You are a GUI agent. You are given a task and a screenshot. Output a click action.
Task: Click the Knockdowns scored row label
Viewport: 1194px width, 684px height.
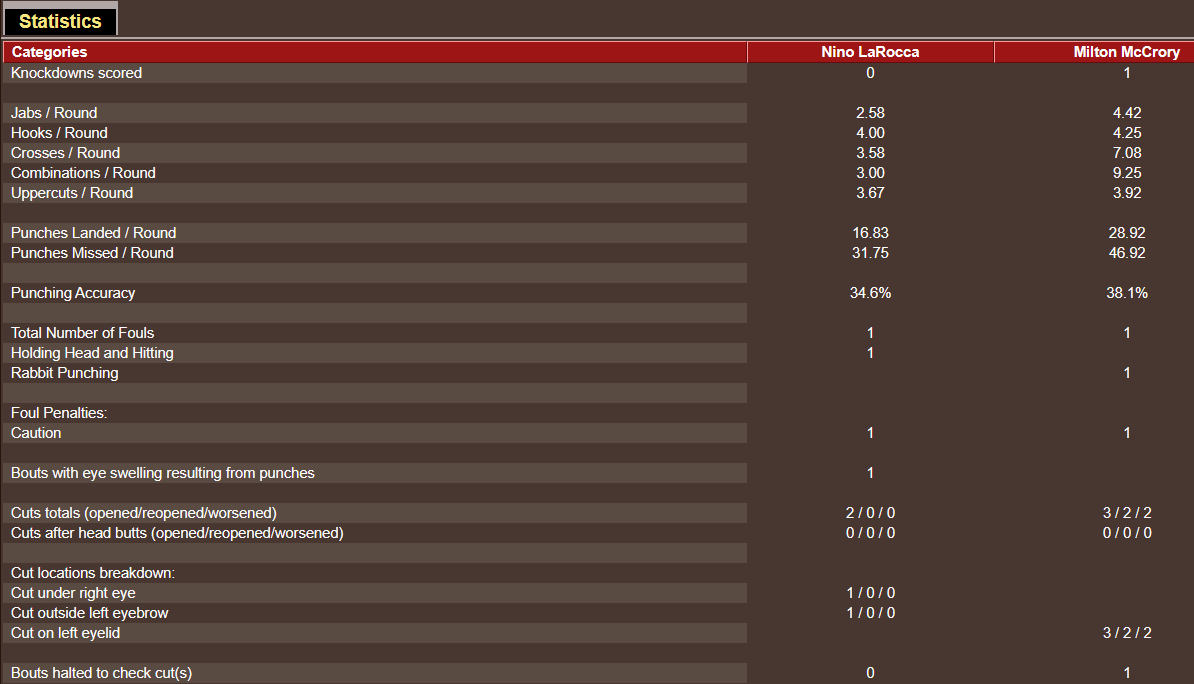pyautogui.click(x=76, y=73)
